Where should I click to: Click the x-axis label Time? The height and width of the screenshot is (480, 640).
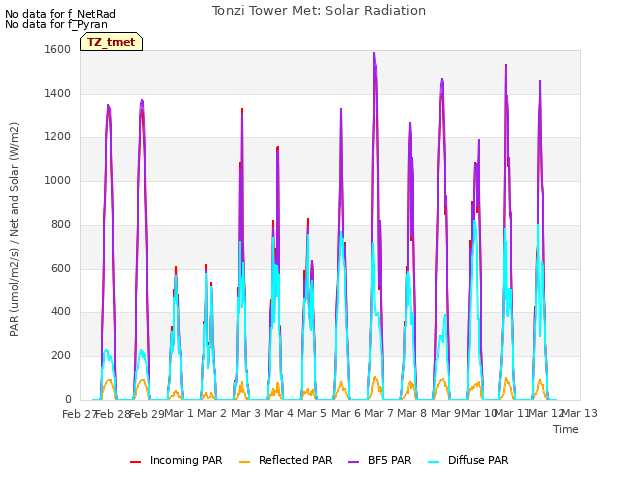point(566,429)
